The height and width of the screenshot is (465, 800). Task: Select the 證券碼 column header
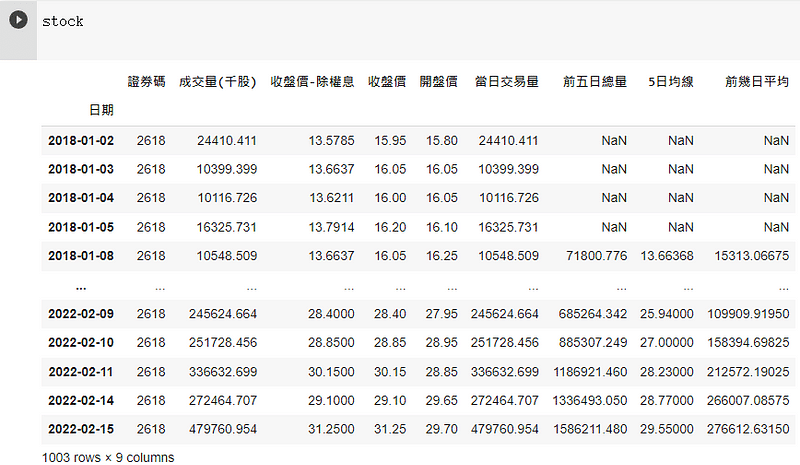click(147, 82)
